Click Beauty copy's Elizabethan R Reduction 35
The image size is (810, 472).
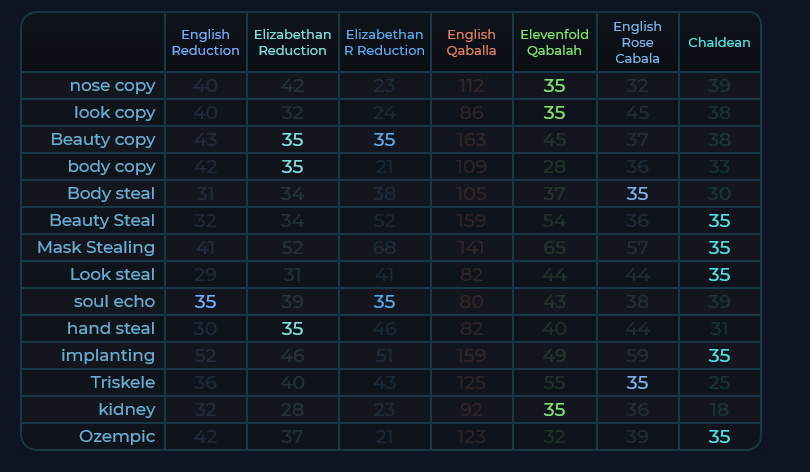click(x=384, y=139)
